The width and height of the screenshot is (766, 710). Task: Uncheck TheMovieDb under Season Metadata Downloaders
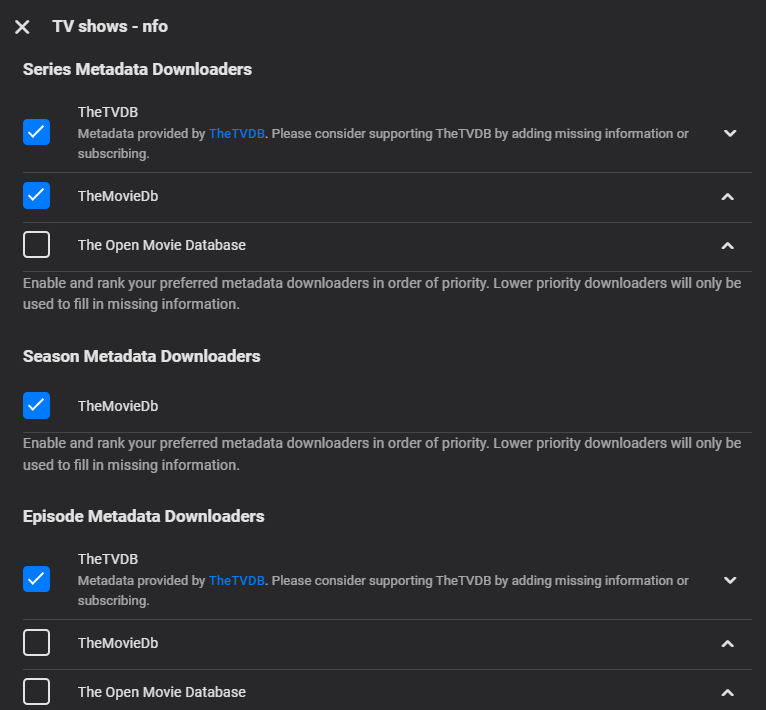[x=36, y=405]
